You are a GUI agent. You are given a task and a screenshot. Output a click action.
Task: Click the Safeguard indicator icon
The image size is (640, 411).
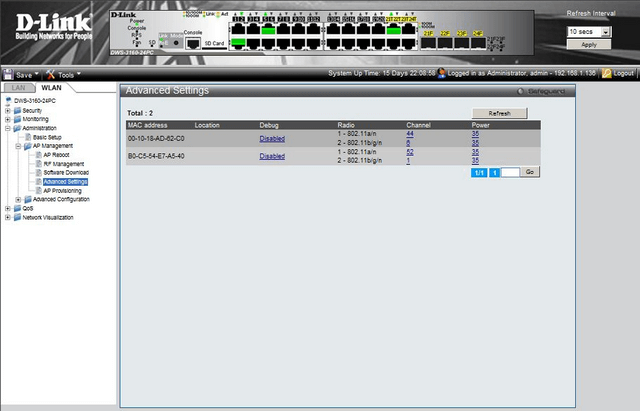521,91
